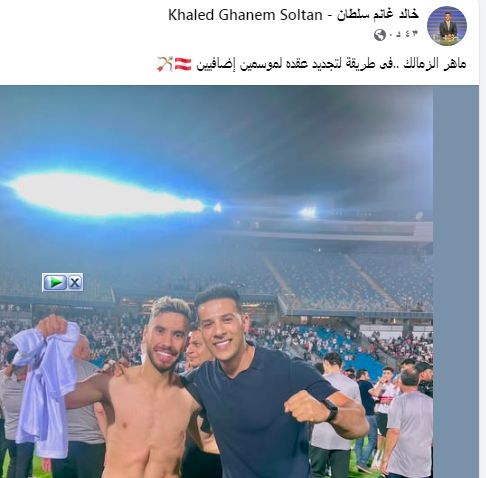Open the Khaled Ghanem Soltan page name link
This screenshot has height=478, width=486.
pos(293,15)
